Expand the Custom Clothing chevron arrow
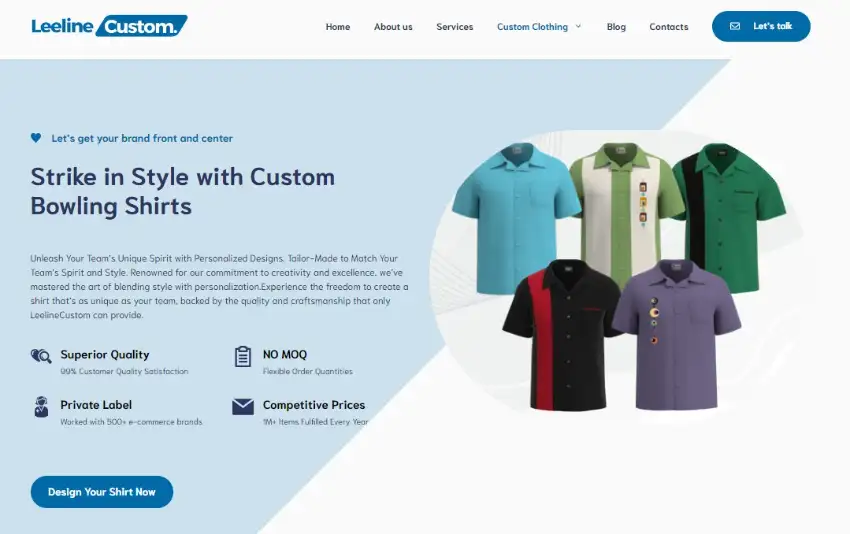Screen dimensions: 850x534 pos(578,26)
